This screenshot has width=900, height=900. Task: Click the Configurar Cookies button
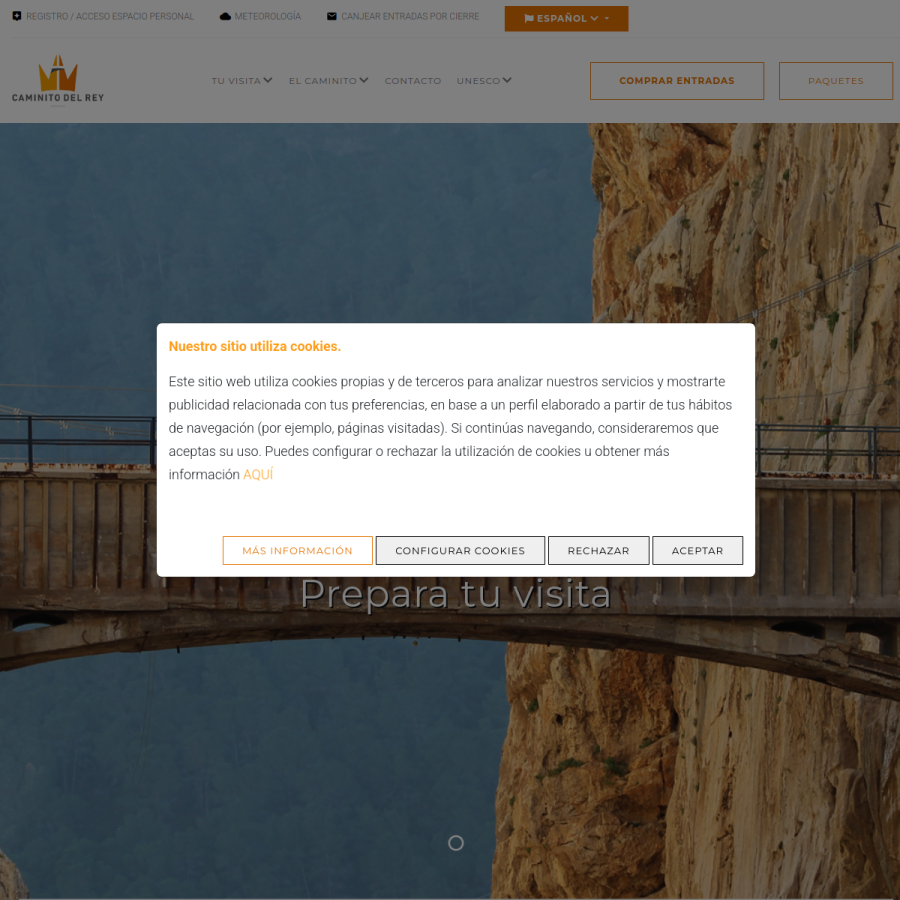(460, 550)
